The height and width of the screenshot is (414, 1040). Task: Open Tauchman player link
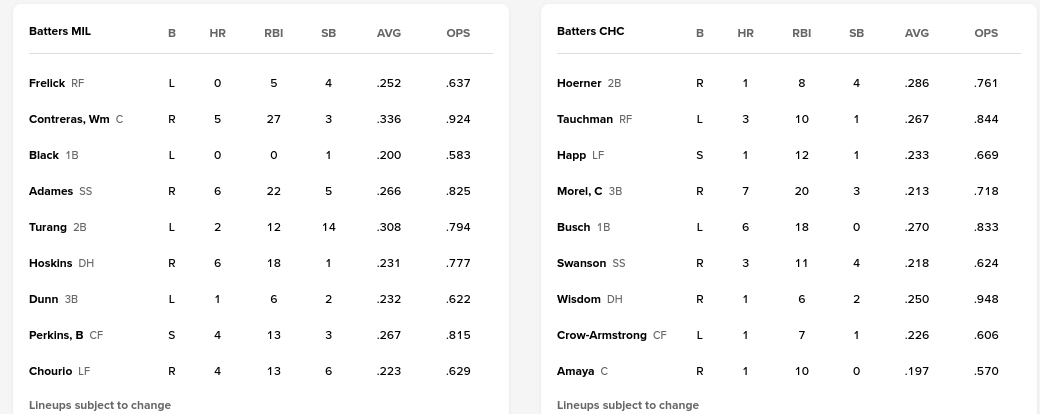coord(585,119)
